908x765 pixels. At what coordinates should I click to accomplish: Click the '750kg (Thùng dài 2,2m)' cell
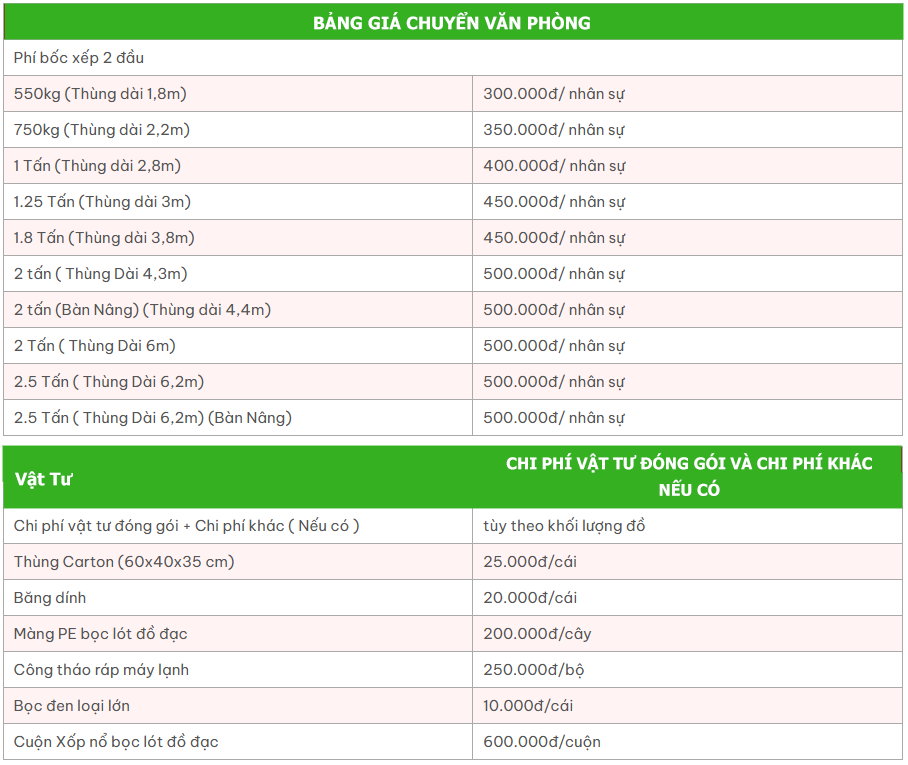click(102, 130)
